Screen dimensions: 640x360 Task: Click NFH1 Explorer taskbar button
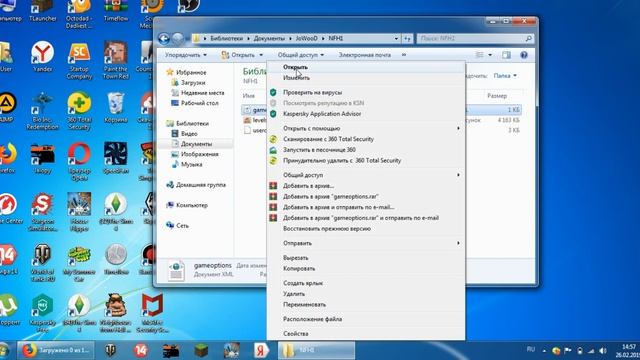pyautogui.click(x=316, y=351)
